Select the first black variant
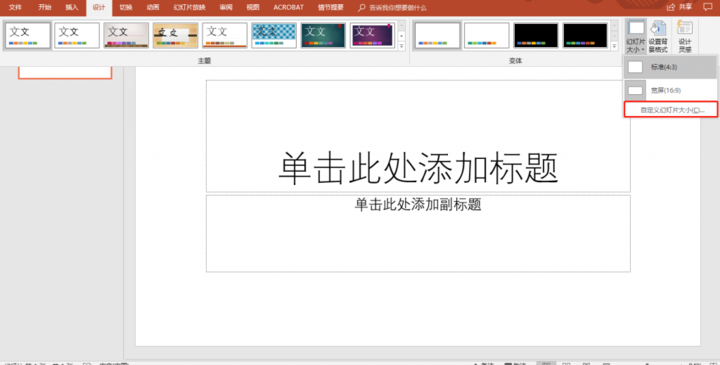This screenshot has width=720, height=365. tap(536, 35)
